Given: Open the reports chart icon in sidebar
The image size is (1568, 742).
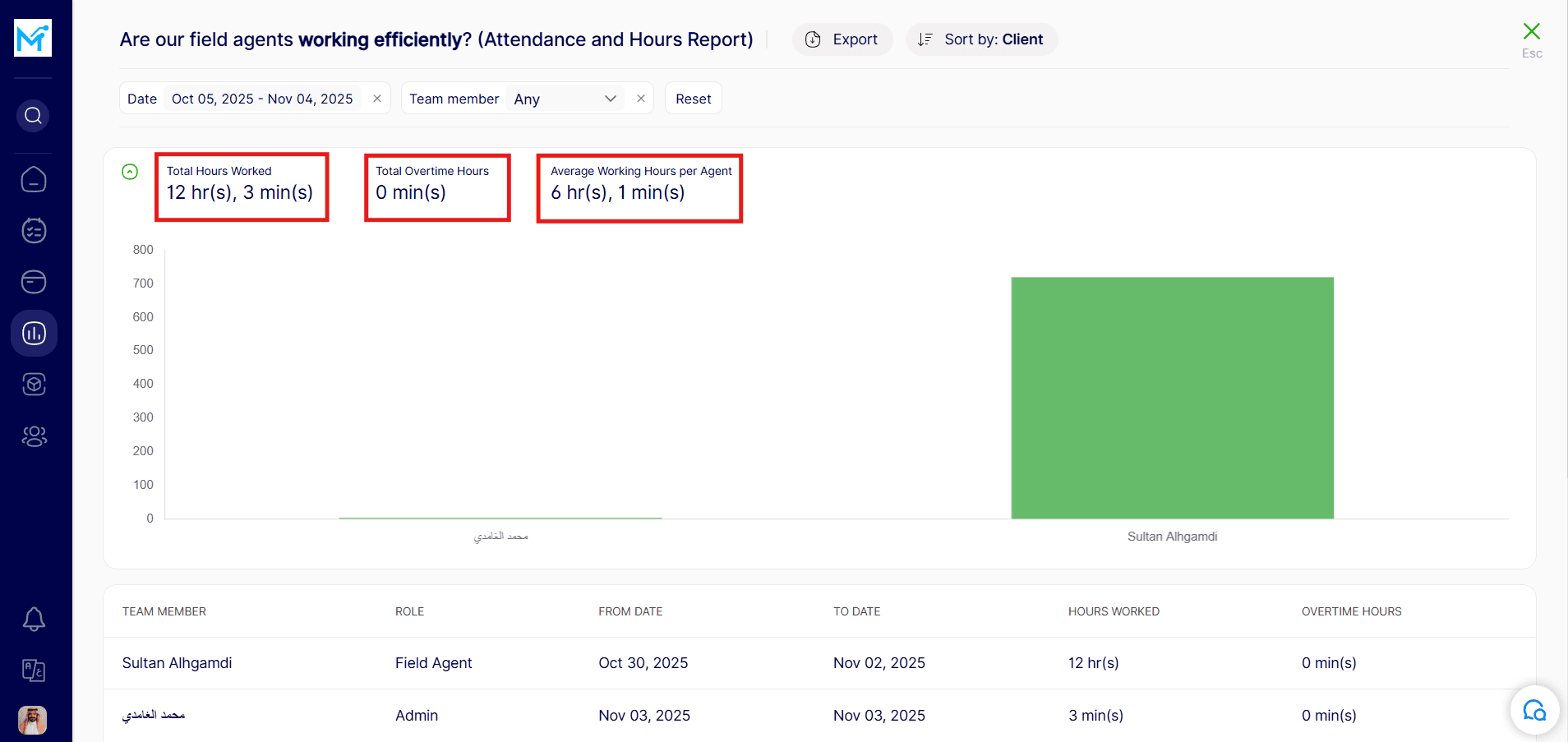Looking at the screenshot, I should (x=34, y=333).
